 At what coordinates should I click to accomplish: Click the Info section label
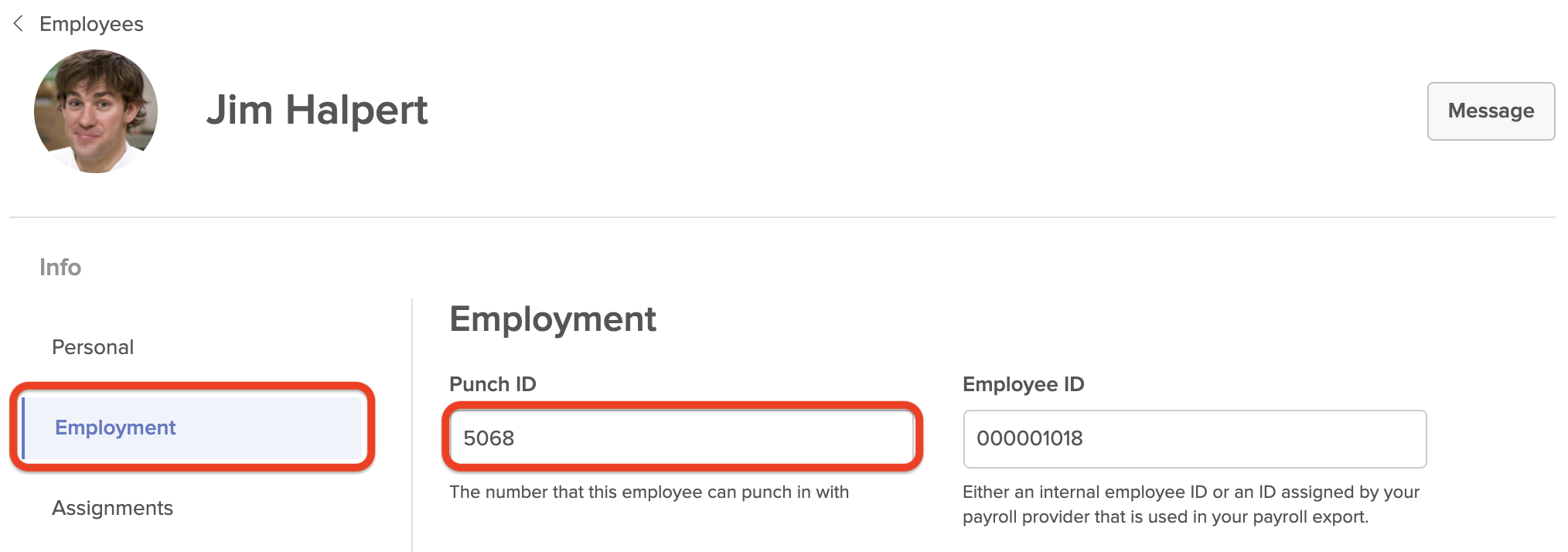tap(60, 267)
